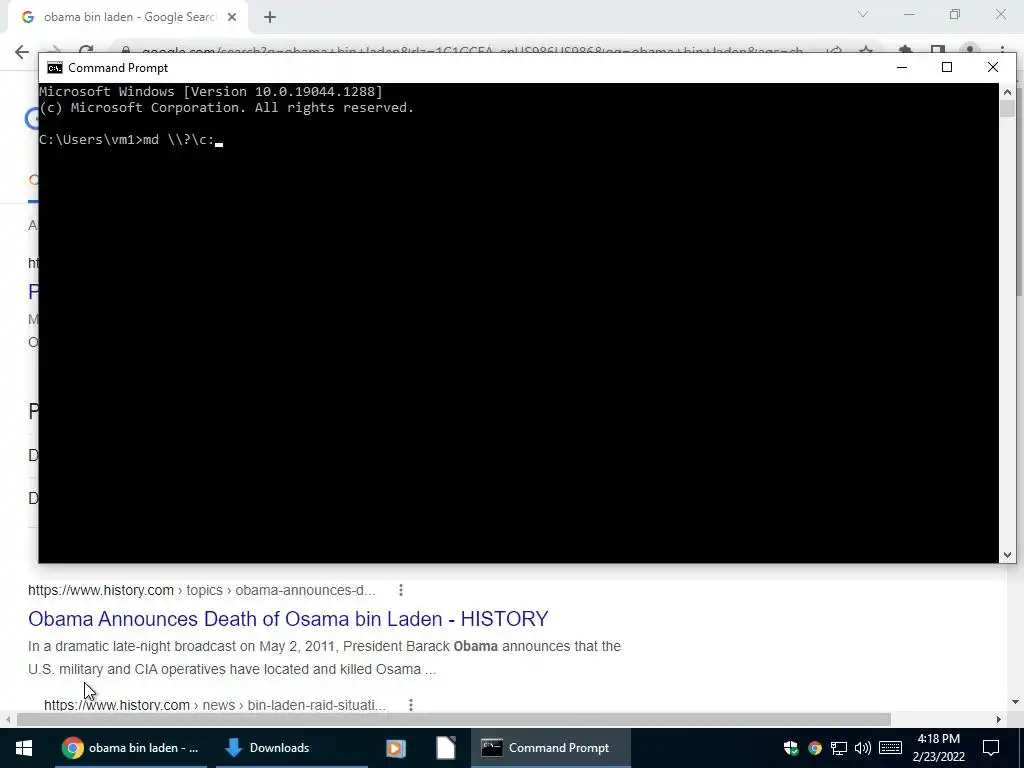Open network status tray icon
This screenshot has height=768, width=1024.
839,748
